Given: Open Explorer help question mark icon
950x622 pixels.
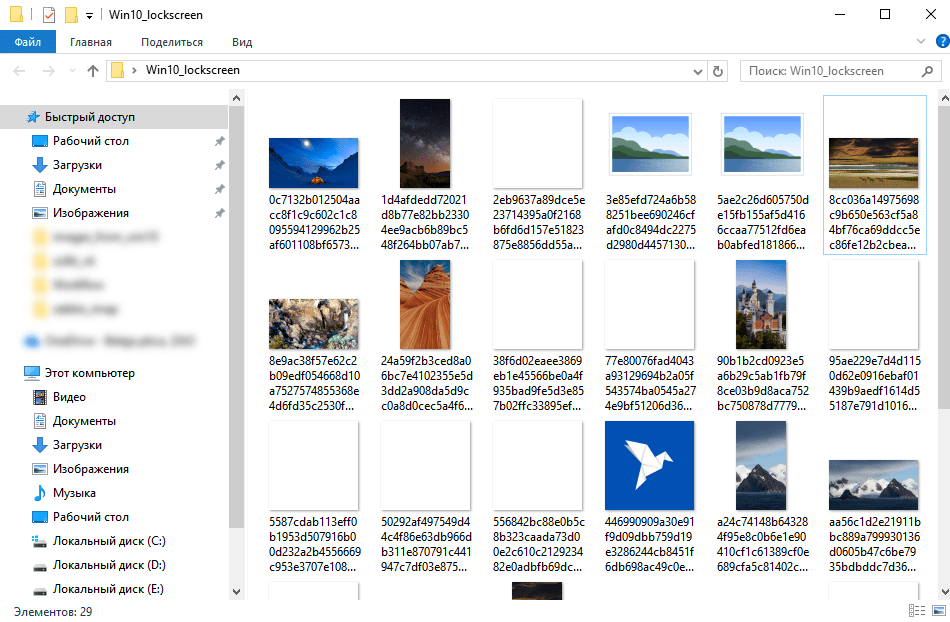Looking at the screenshot, I should pos(938,42).
